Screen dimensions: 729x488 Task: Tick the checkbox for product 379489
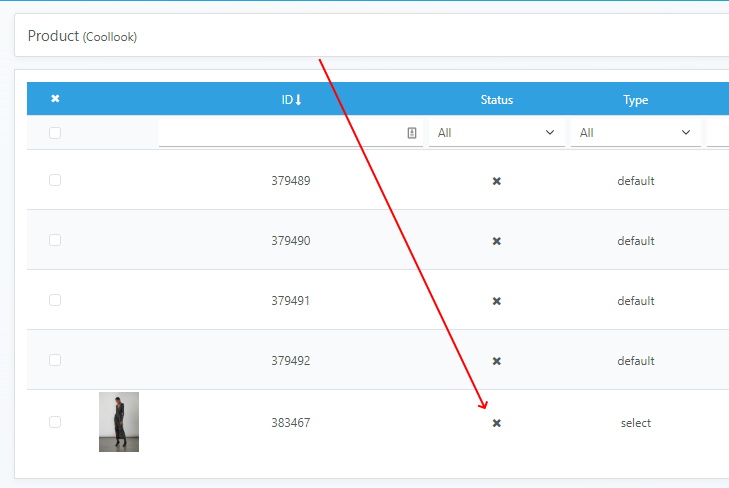[x=55, y=180]
